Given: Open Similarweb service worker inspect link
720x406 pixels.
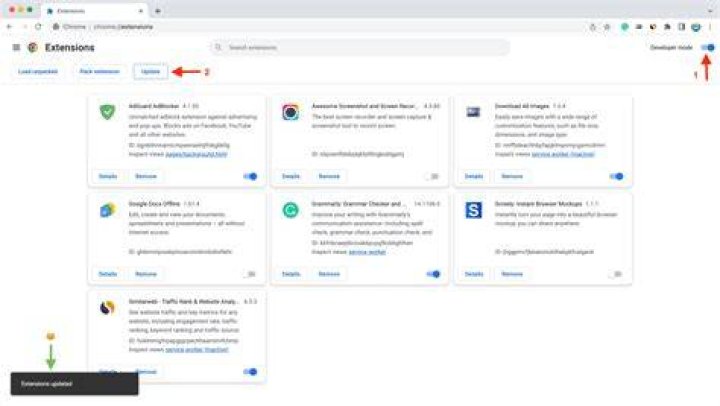Looking at the screenshot, I should (x=197, y=350).
